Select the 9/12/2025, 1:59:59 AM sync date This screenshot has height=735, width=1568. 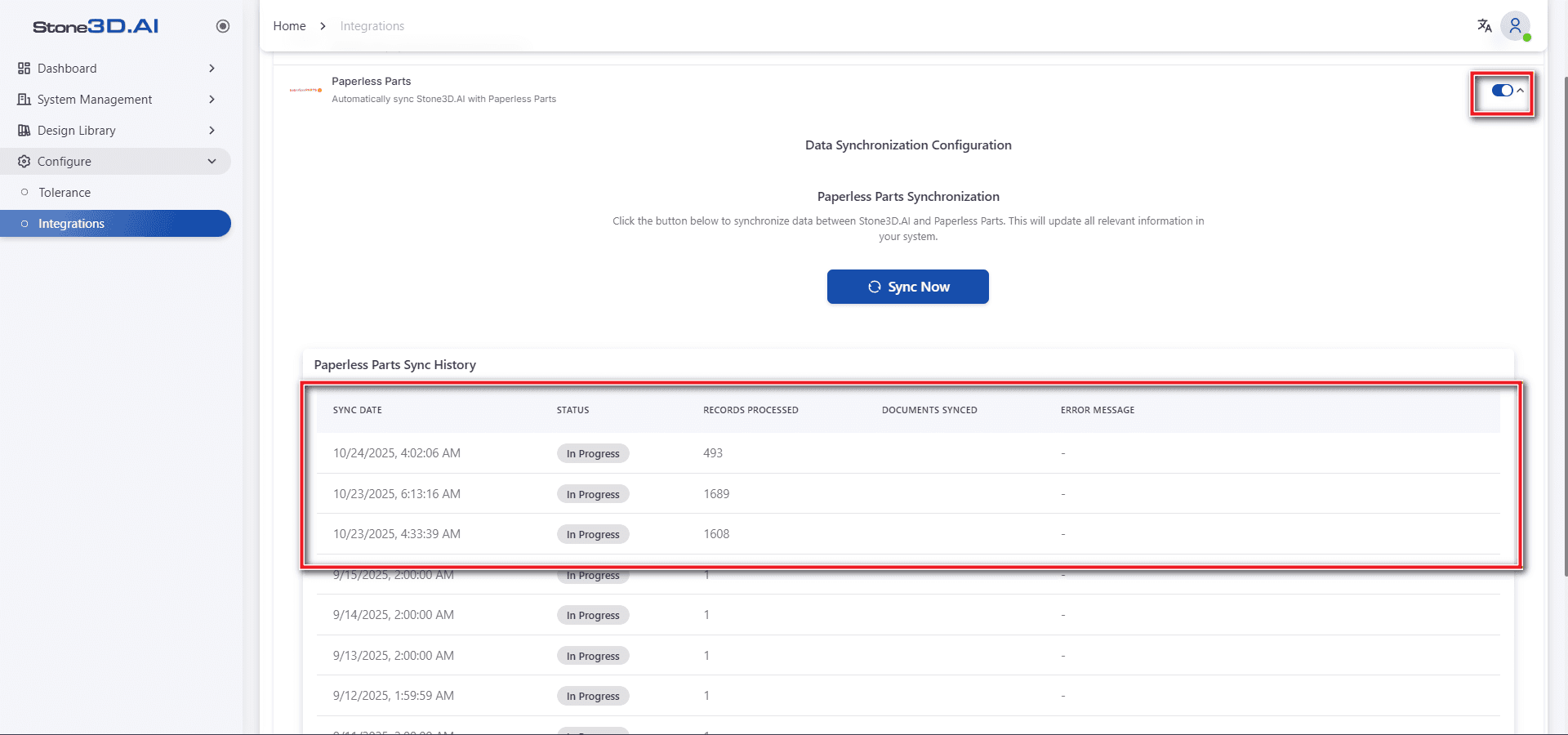(394, 696)
